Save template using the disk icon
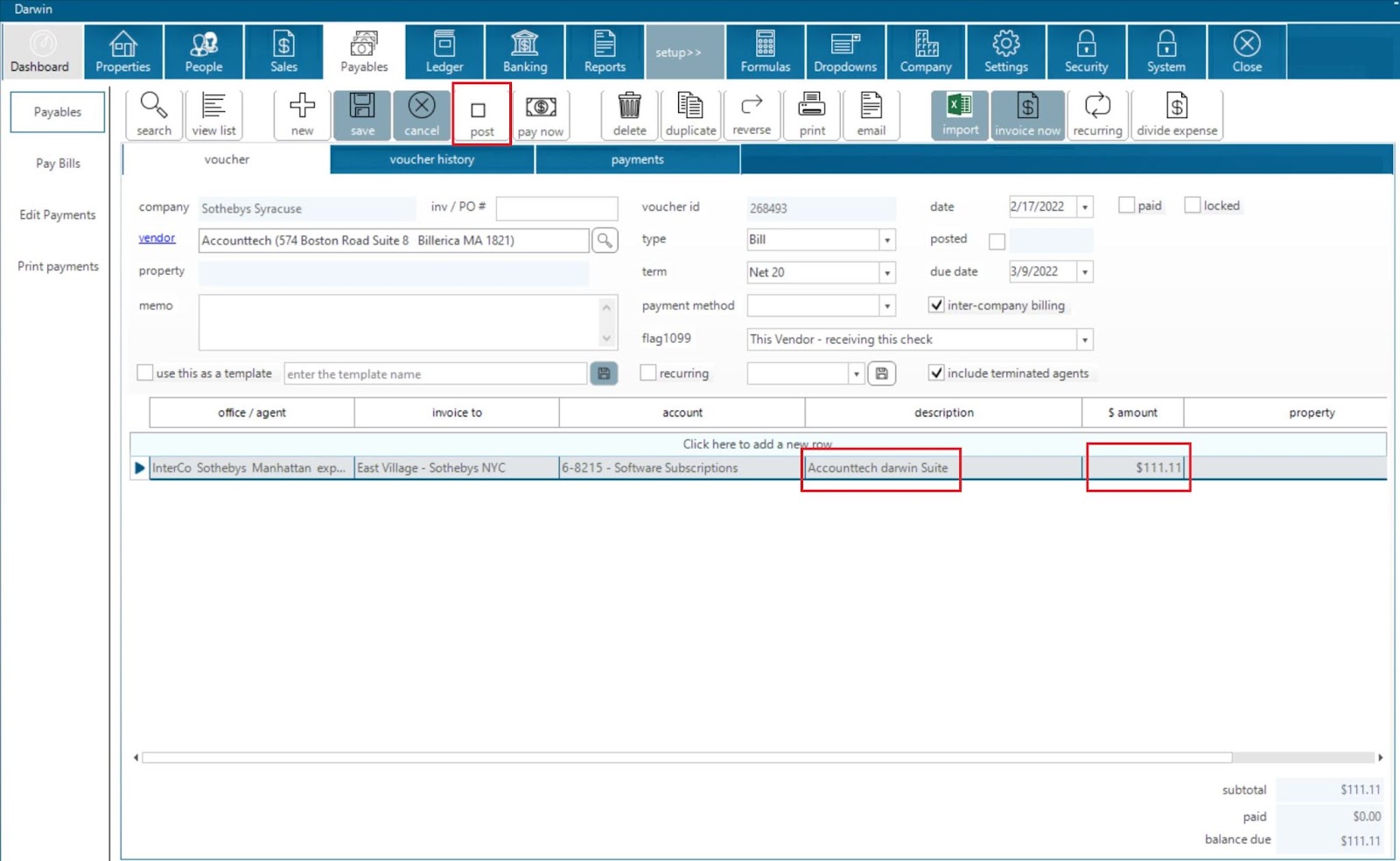Screen dimensions: 1400x861 coord(604,374)
